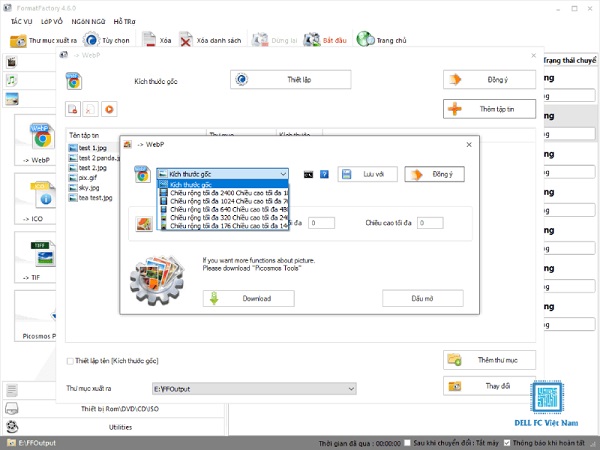
Task: Click the blue question mark help icon
Action: point(324,174)
